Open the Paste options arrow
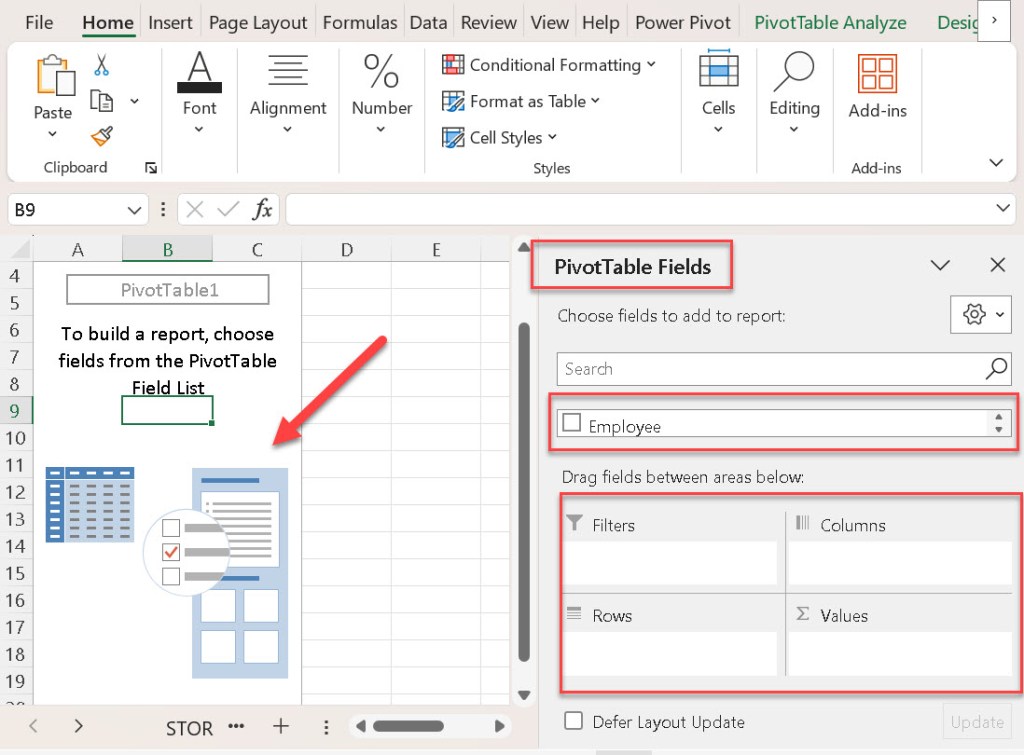1024x755 pixels. pyautogui.click(x=52, y=134)
